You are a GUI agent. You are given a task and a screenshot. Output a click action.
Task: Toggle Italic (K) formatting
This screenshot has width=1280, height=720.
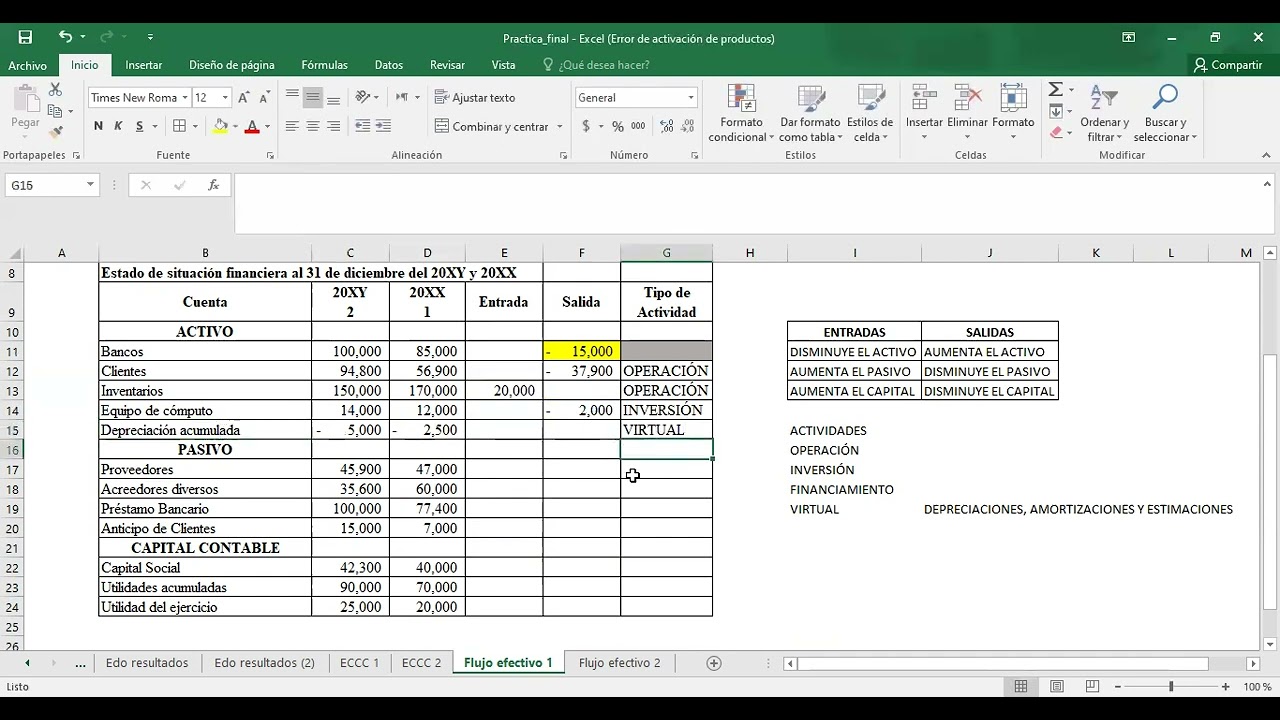click(118, 126)
